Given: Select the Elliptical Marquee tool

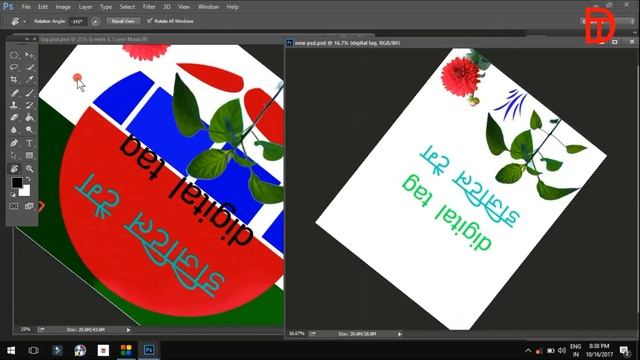Looking at the screenshot, I should click(14, 55).
